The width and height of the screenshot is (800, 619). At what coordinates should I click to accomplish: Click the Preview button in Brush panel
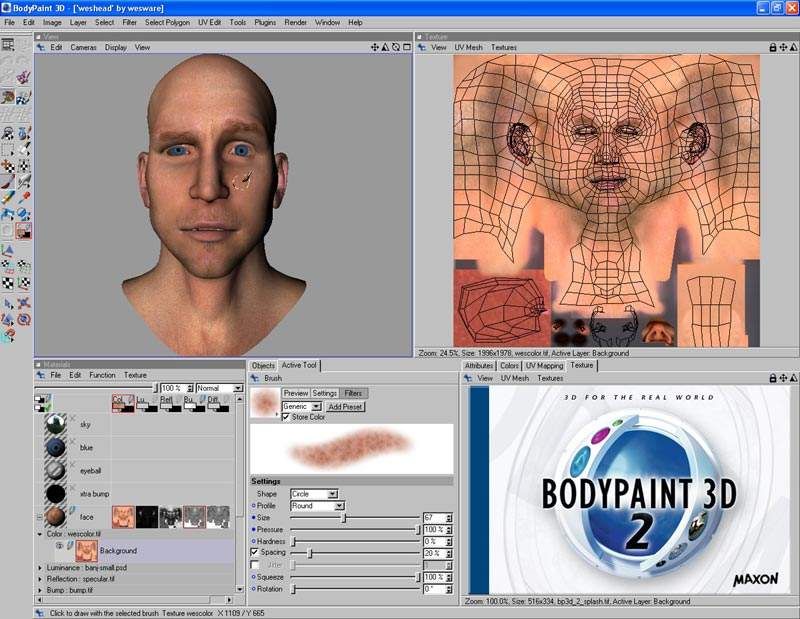296,393
